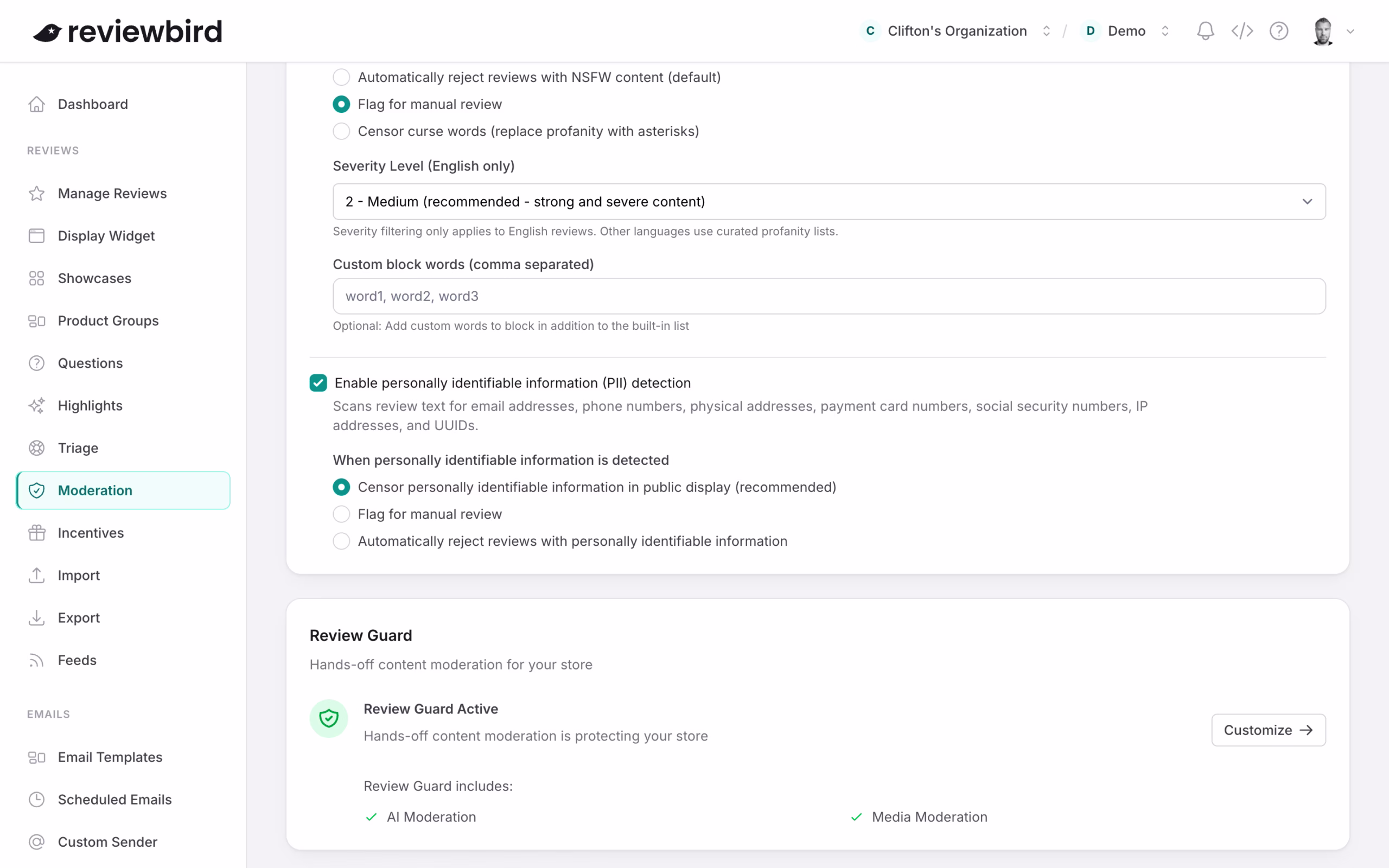
Task: Click the Triage lifebuoy icon
Action: (37, 448)
